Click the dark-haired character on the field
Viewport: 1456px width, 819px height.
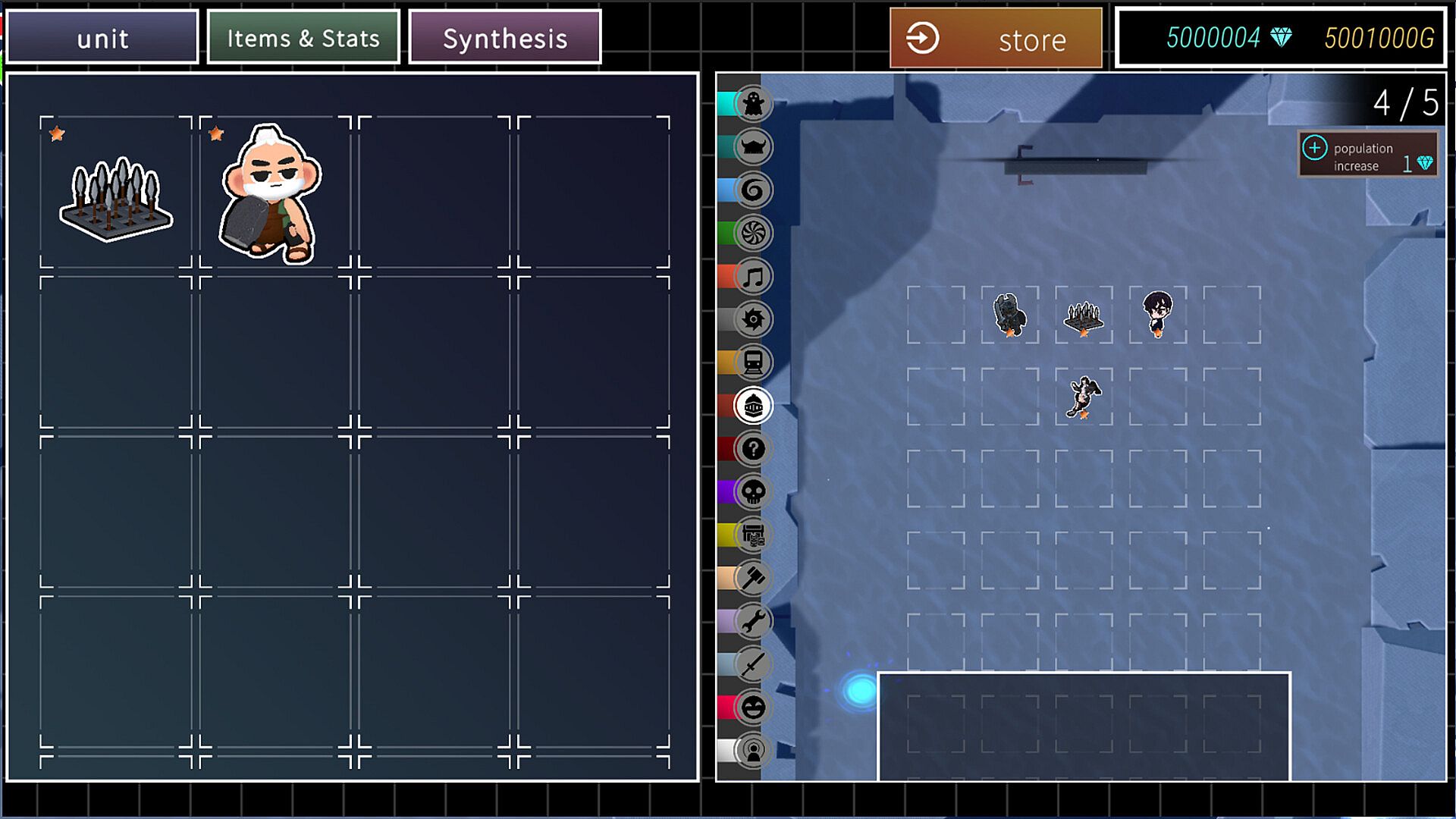tap(1157, 312)
